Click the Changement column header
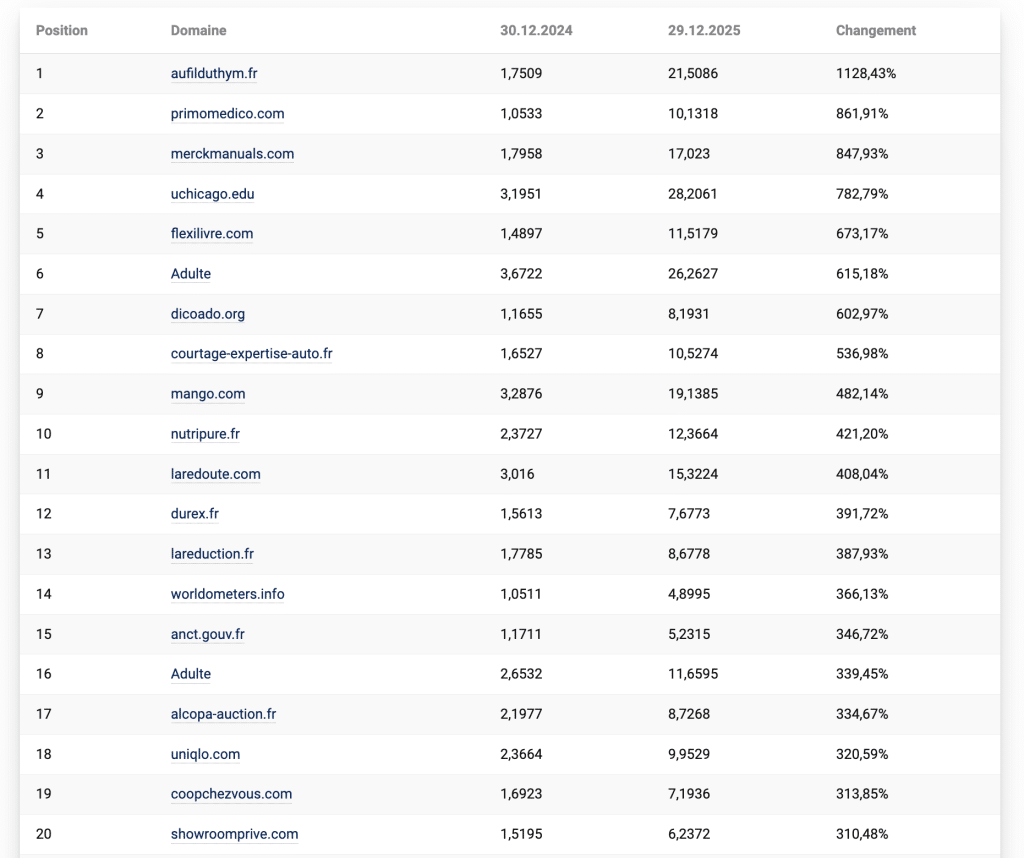 pos(876,31)
